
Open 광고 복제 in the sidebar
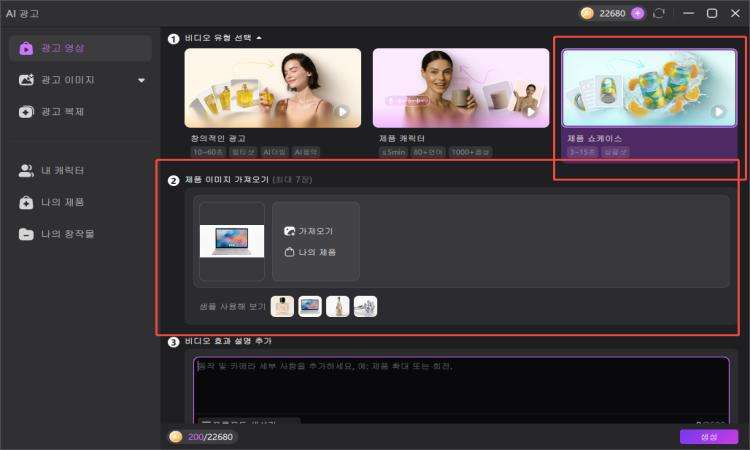pos(80,111)
